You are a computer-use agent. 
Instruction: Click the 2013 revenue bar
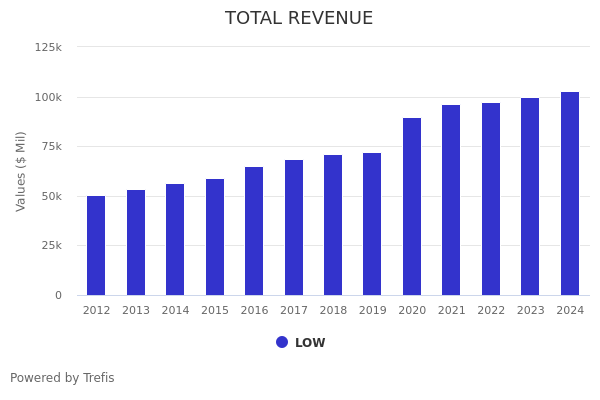[x=136, y=242]
